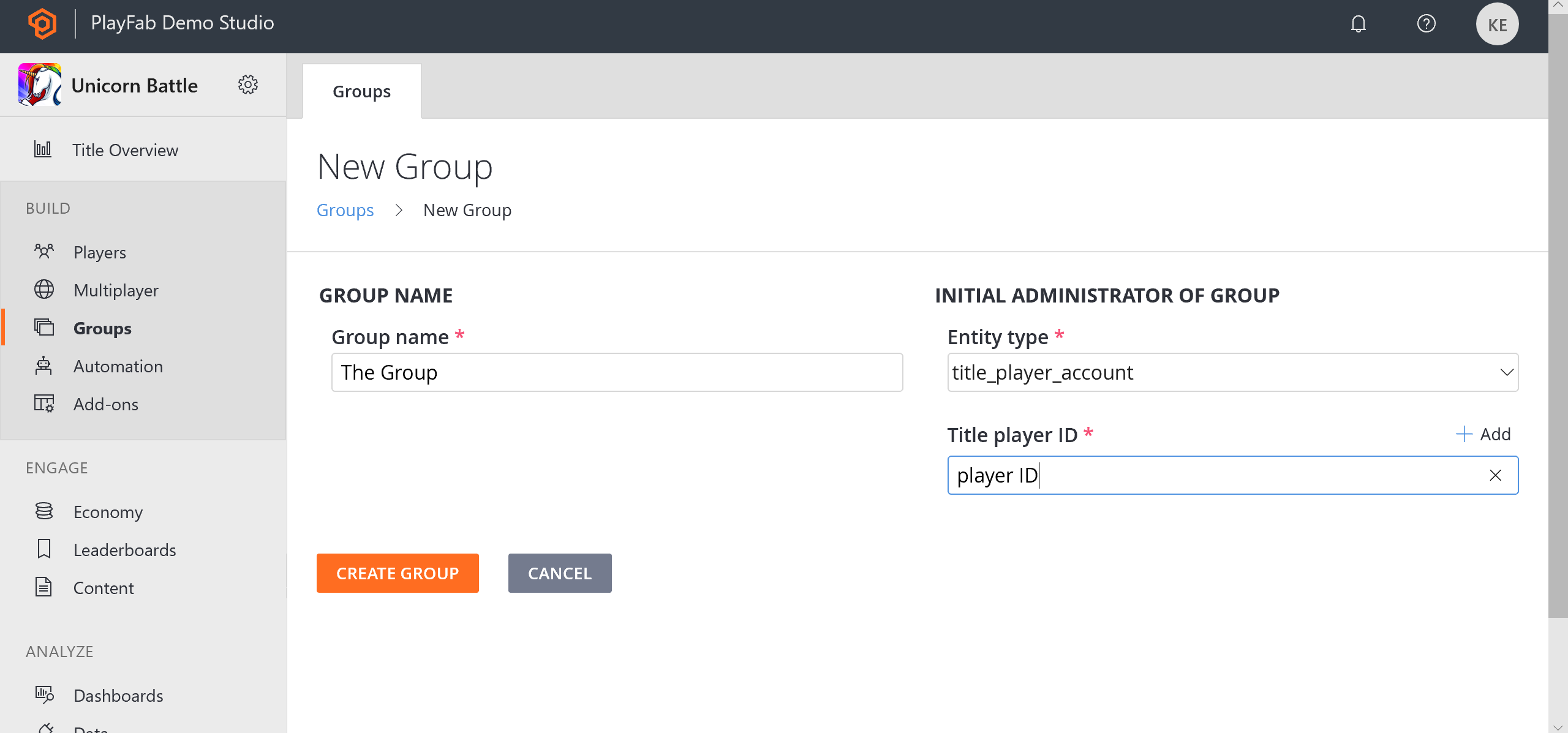The image size is (1568, 733).
Task: Click the Groups icon in sidebar
Action: pyautogui.click(x=44, y=328)
